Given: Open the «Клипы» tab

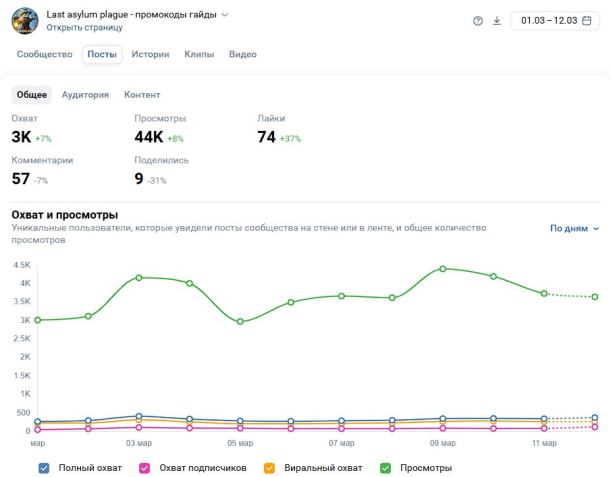Looking at the screenshot, I should [199, 54].
